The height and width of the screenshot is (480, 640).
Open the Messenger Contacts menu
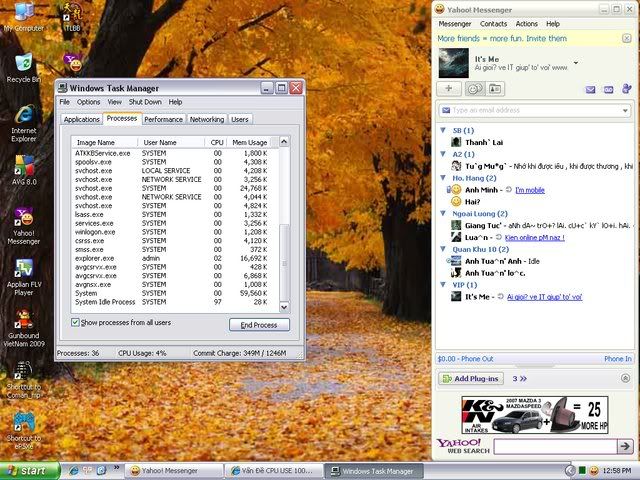(493, 24)
